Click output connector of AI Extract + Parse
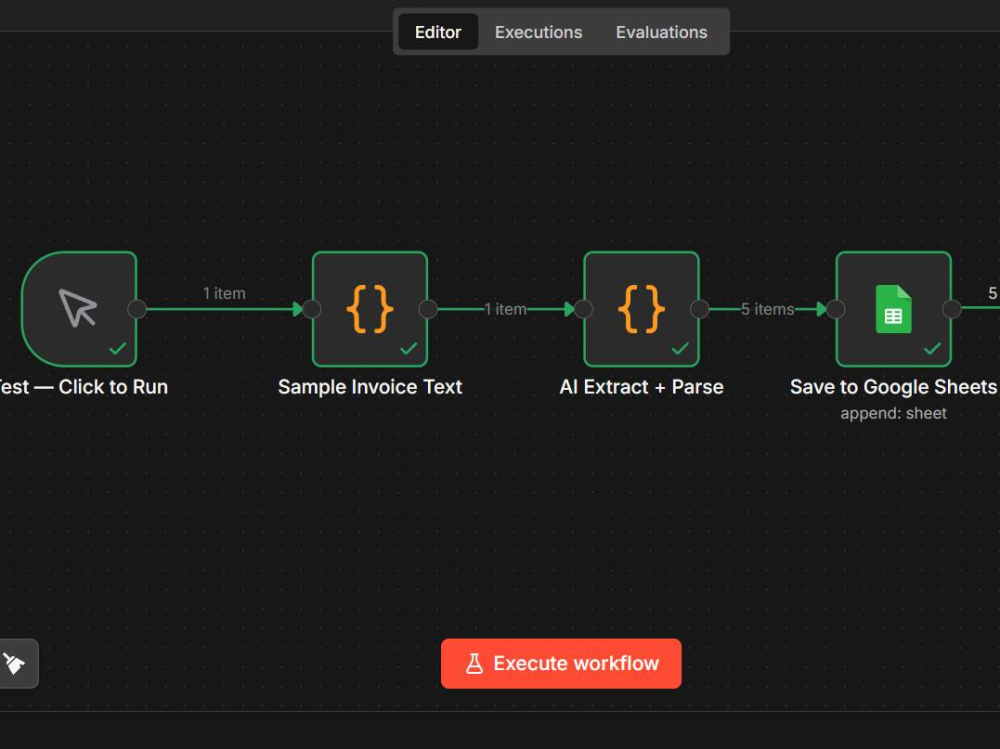Screen dimensions: 1000x749 tap(700, 309)
